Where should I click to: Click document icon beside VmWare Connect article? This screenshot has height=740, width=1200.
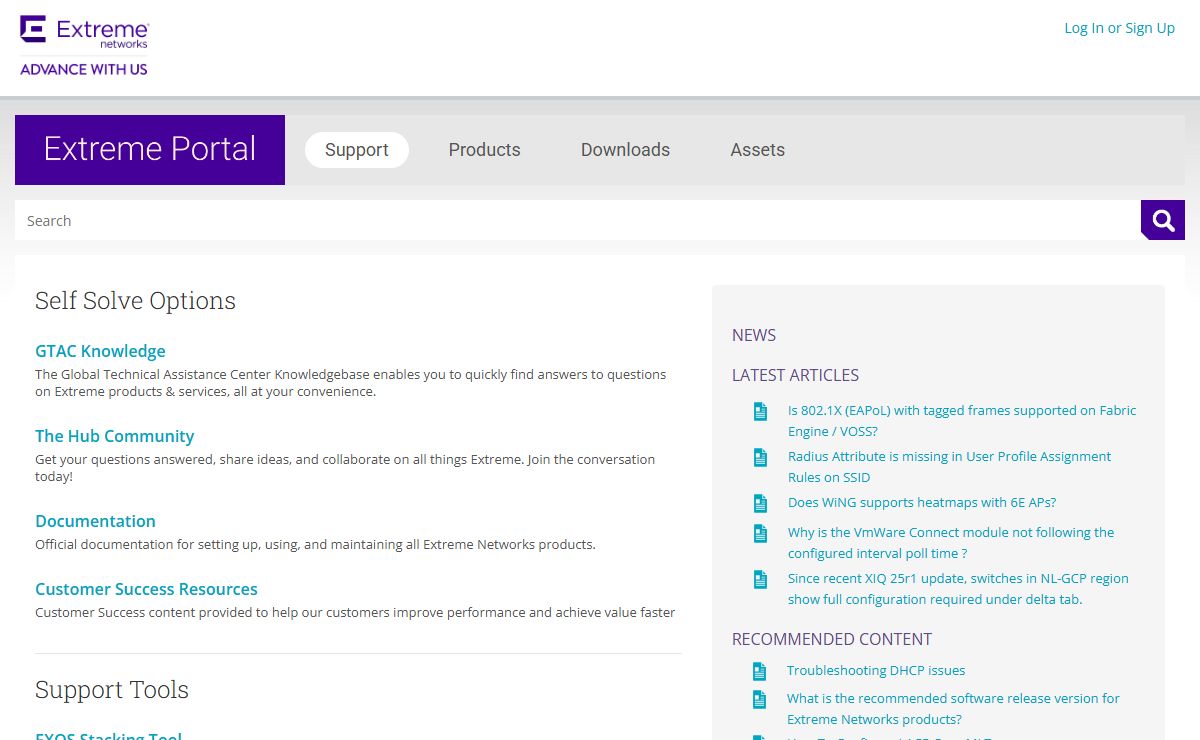tap(760, 533)
